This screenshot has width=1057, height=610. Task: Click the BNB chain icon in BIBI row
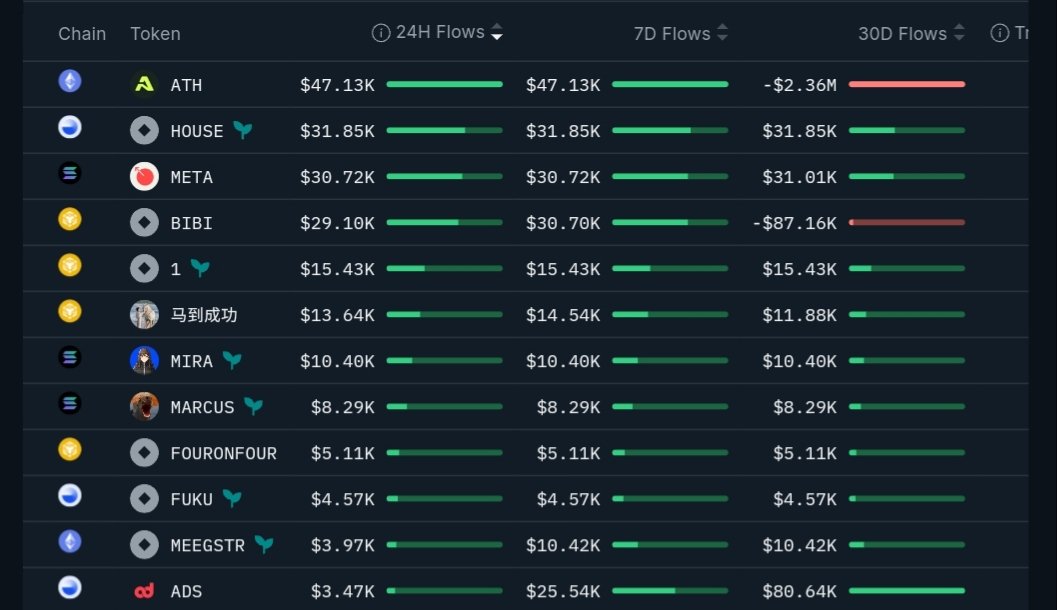[70, 219]
